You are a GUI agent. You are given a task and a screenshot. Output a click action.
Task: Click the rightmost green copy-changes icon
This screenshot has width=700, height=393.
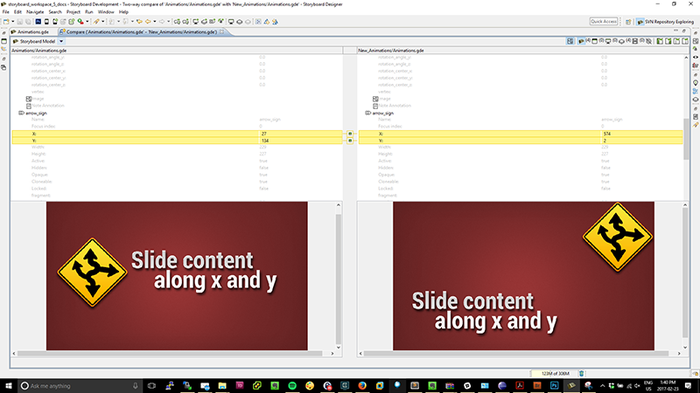(x=685, y=41)
